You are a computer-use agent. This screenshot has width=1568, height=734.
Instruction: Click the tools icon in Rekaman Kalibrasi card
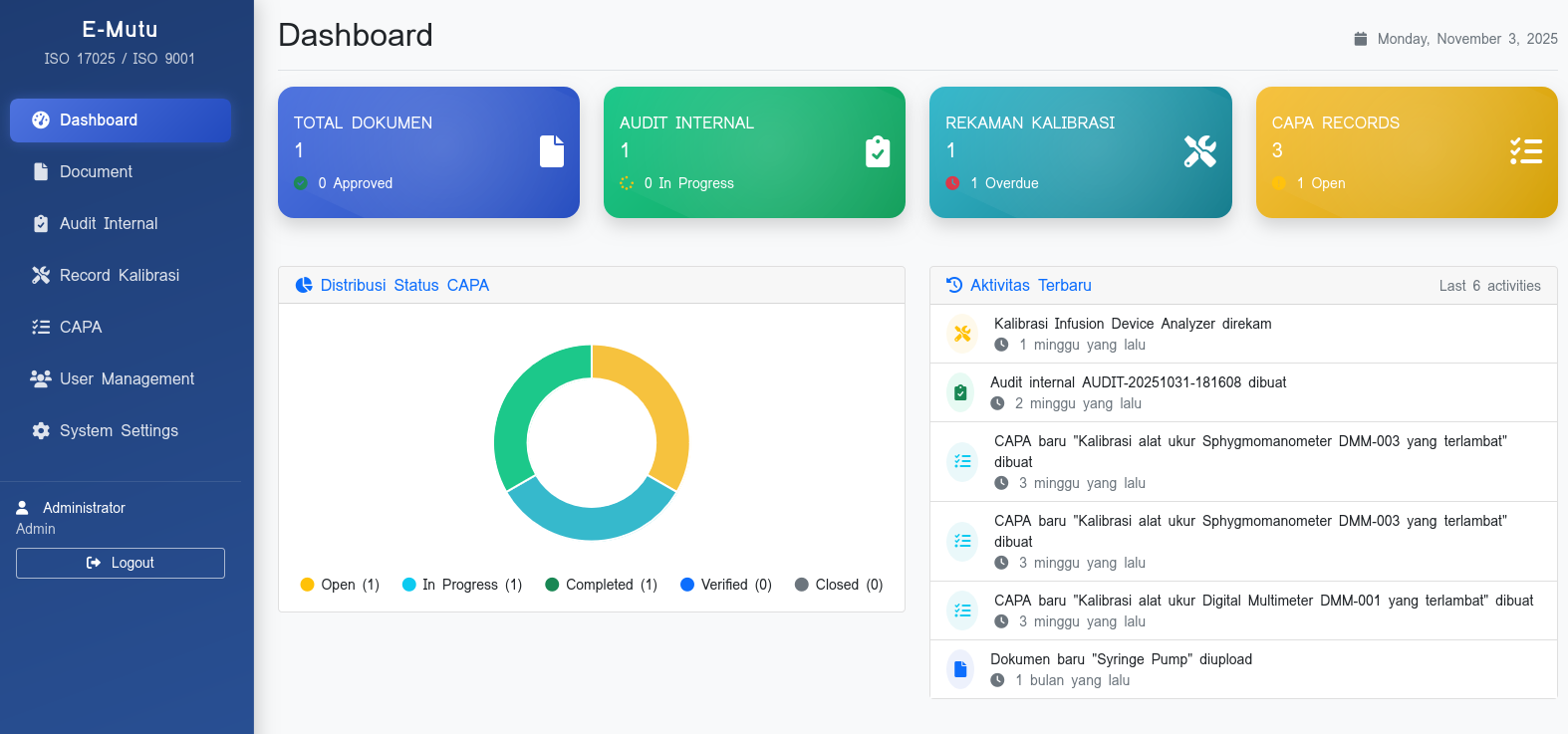(x=1199, y=151)
